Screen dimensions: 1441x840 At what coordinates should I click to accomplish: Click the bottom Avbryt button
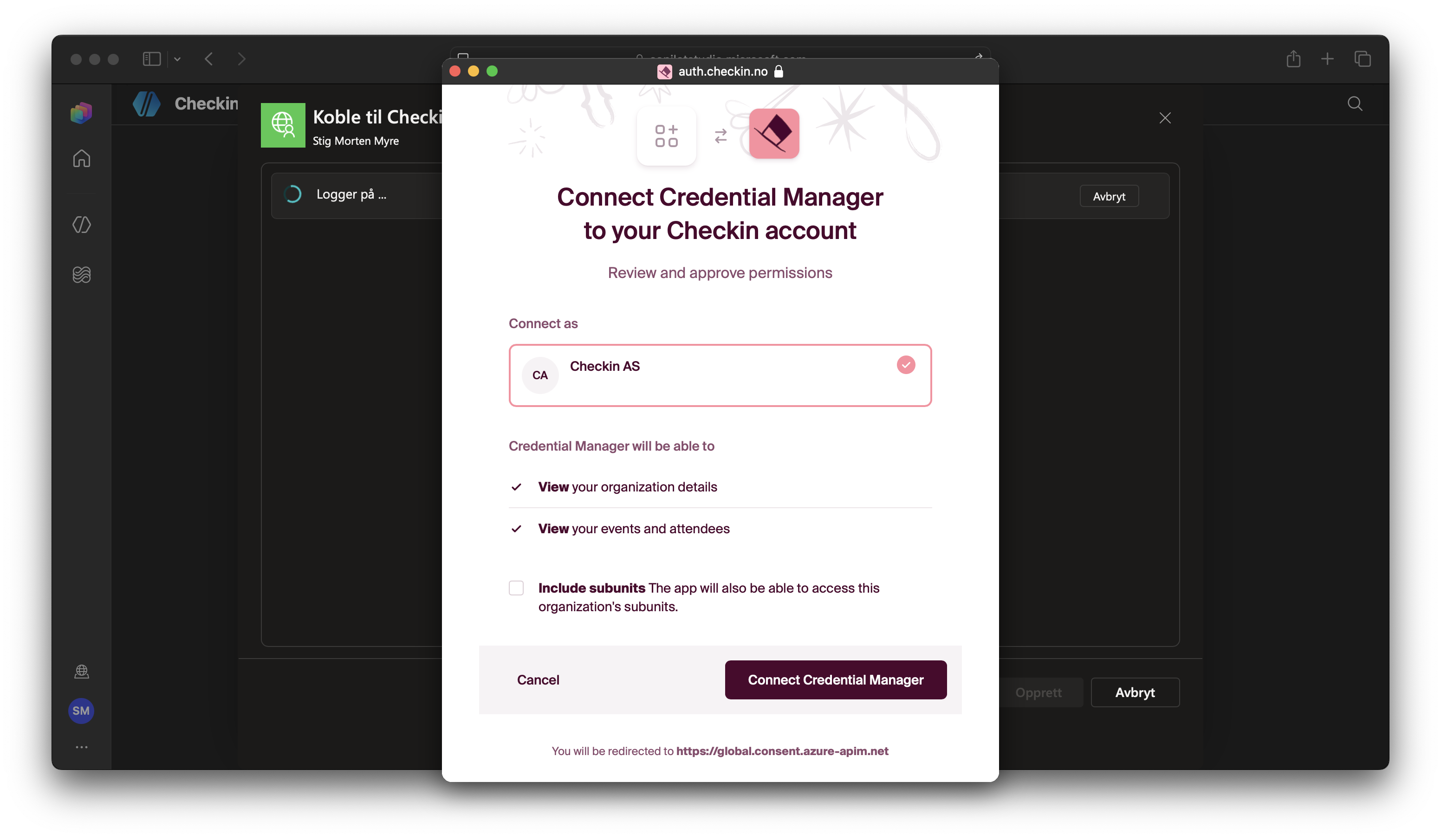point(1135,692)
